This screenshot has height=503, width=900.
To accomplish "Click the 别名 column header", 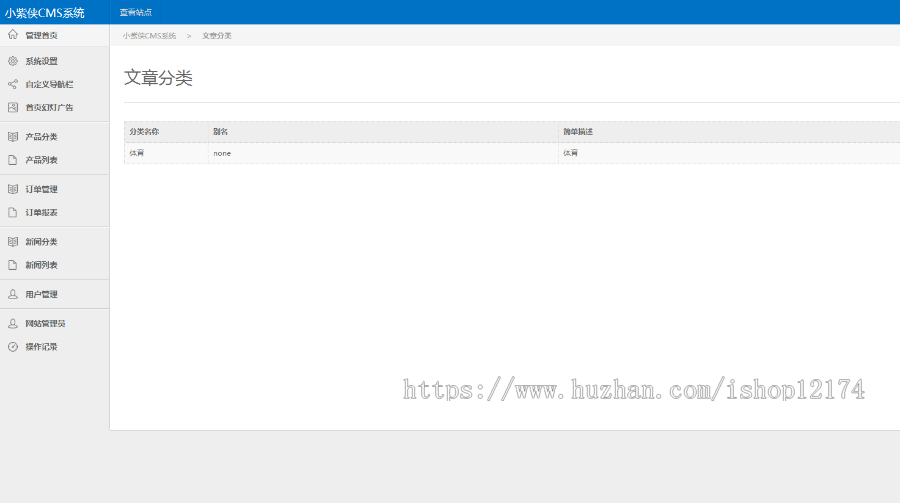I will coord(220,131).
